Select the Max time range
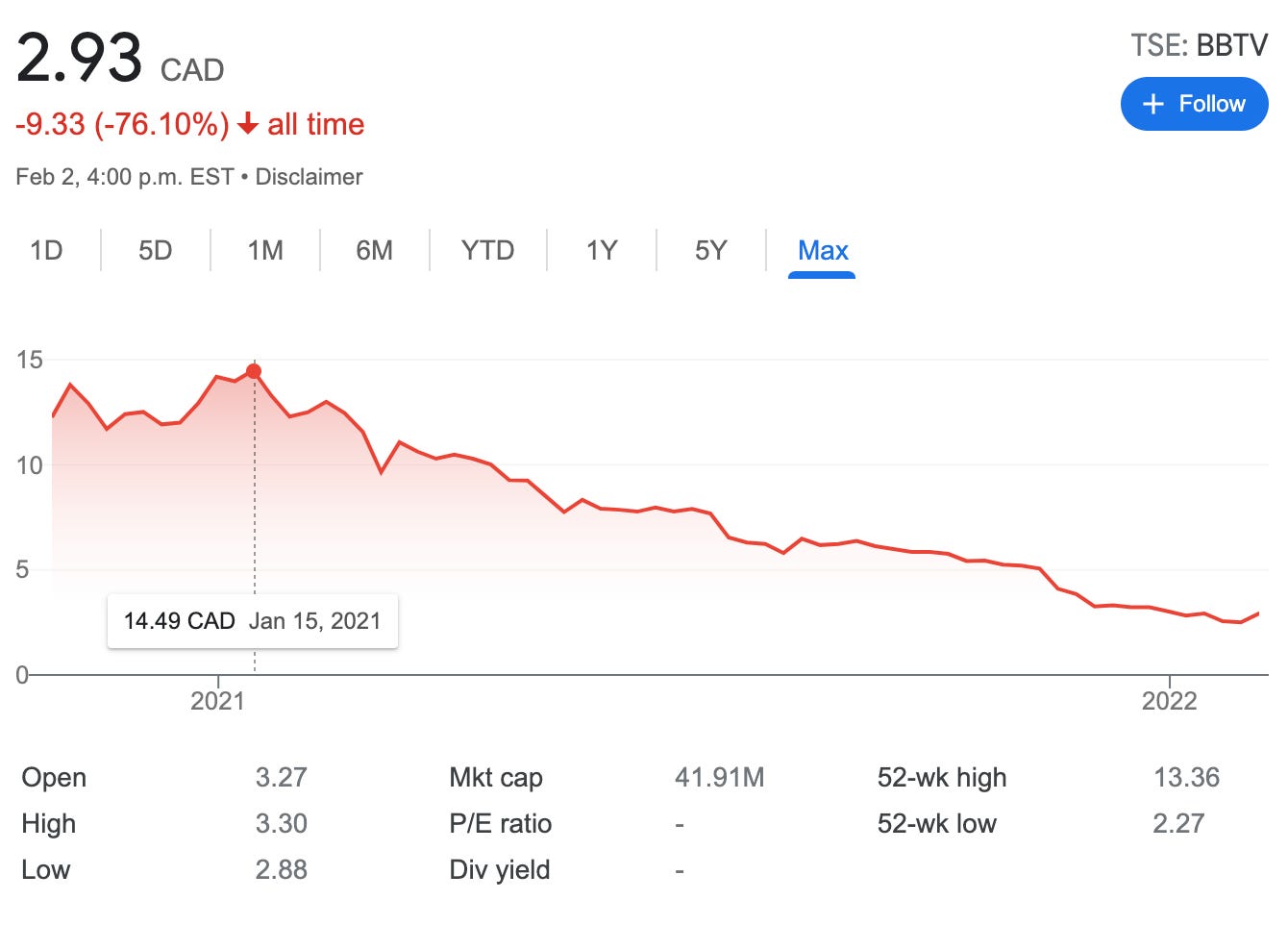Image resolution: width=1288 pixels, height=925 pixels. pos(822,250)
